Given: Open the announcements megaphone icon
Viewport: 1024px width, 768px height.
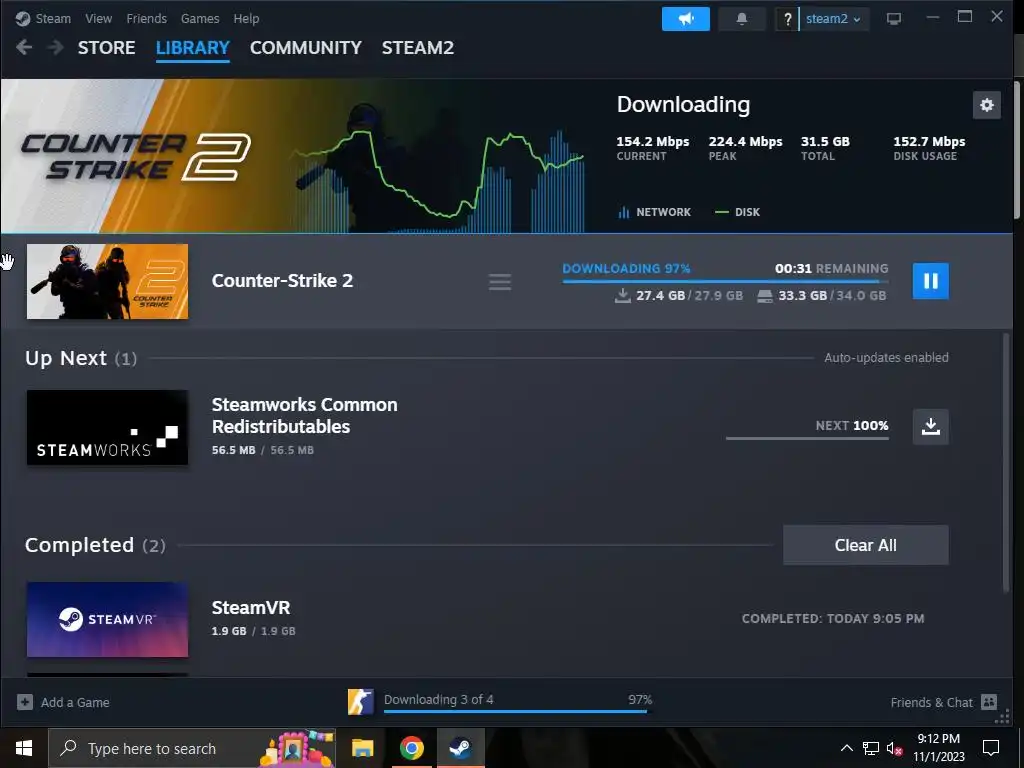Looking at the screenshot, I should coord(686,19).
